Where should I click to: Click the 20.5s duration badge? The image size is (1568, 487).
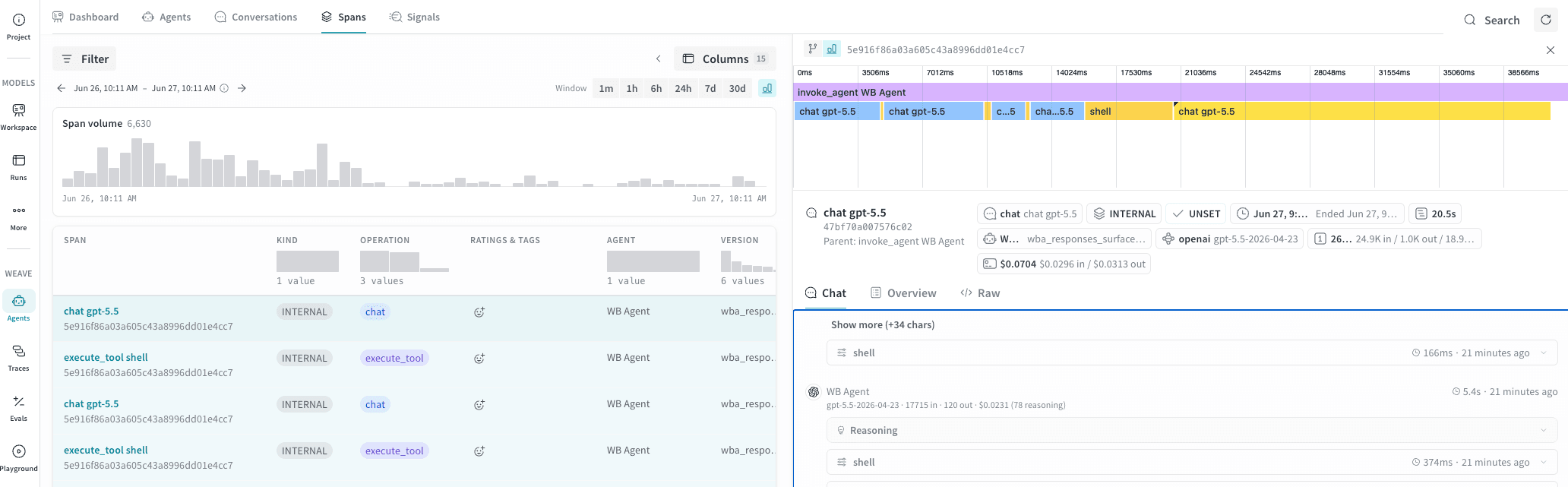(1435, 213)
